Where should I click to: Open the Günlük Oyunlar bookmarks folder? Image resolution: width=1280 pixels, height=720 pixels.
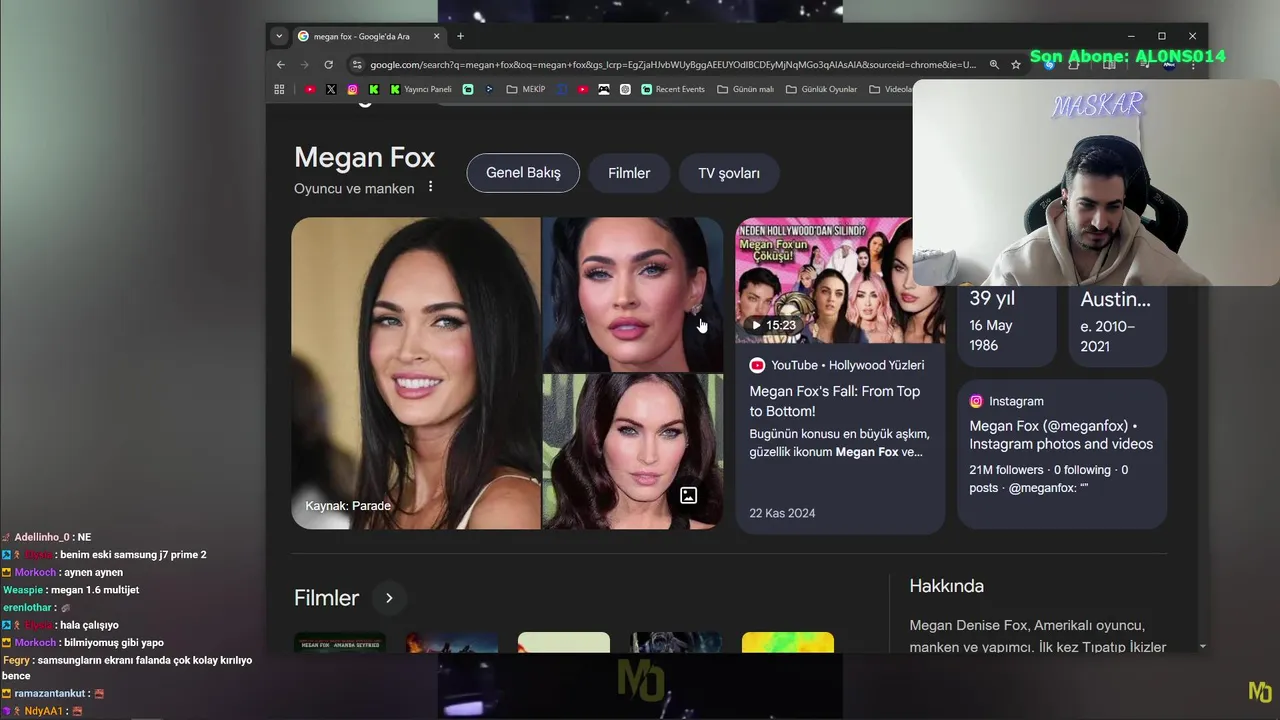pos(822,89)
